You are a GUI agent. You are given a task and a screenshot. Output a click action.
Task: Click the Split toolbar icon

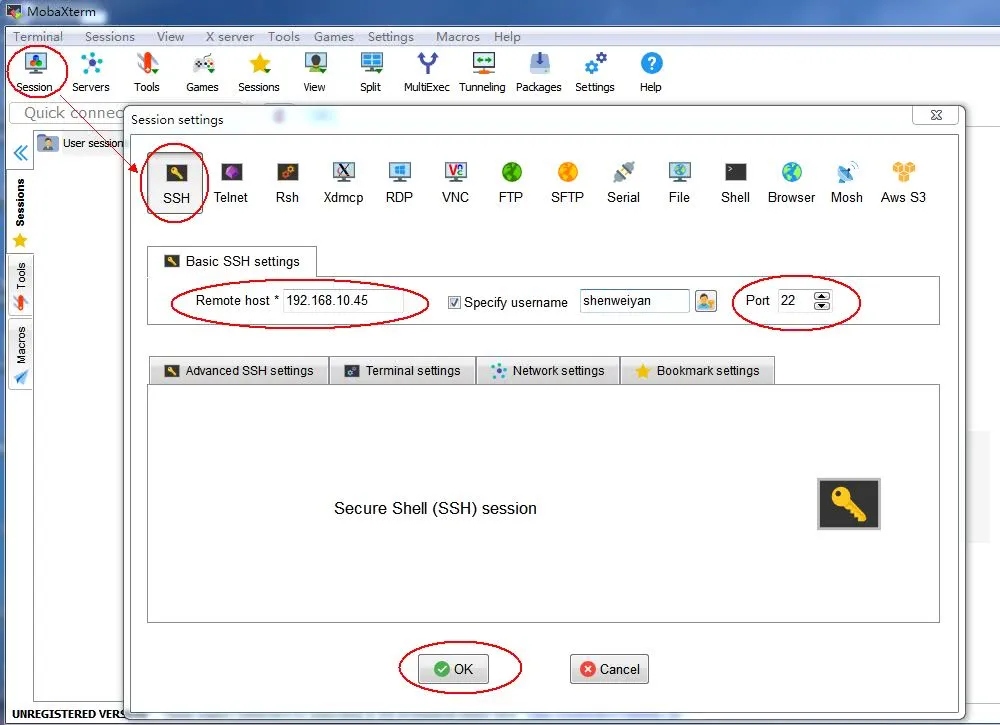pyautogui.click(x=371, y=73)
